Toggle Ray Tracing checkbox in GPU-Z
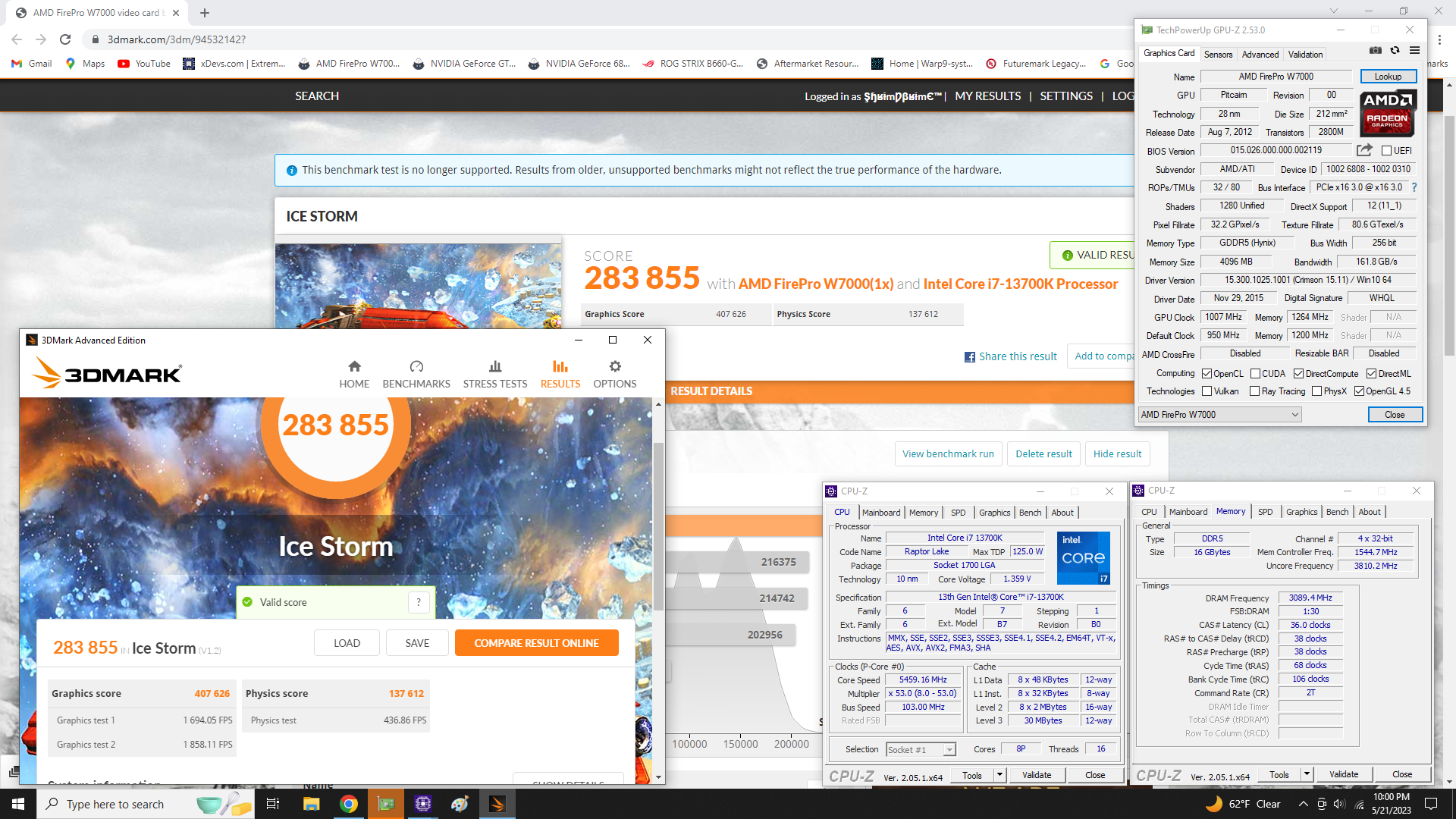The width and height of the screenshot is (1456, 819). 1255,391
